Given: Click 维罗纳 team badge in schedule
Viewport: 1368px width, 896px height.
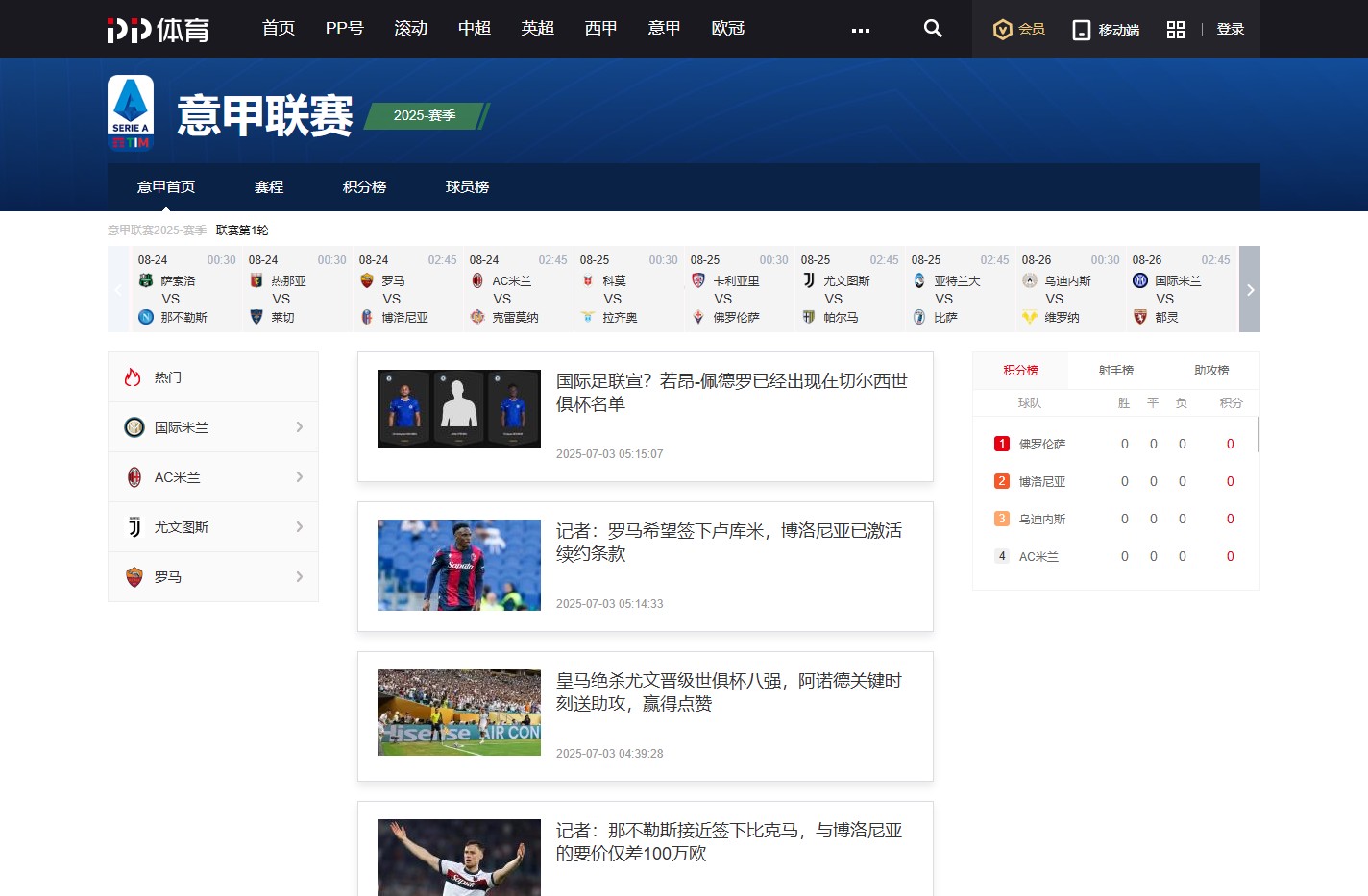Looking at the screenshot, I should tap(1030, 317).
